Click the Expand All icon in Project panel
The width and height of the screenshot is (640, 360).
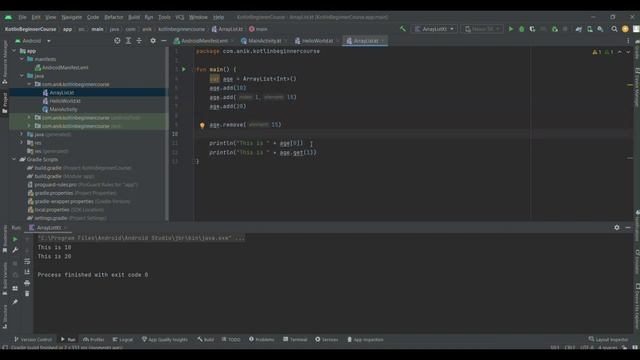pos(128,41)
